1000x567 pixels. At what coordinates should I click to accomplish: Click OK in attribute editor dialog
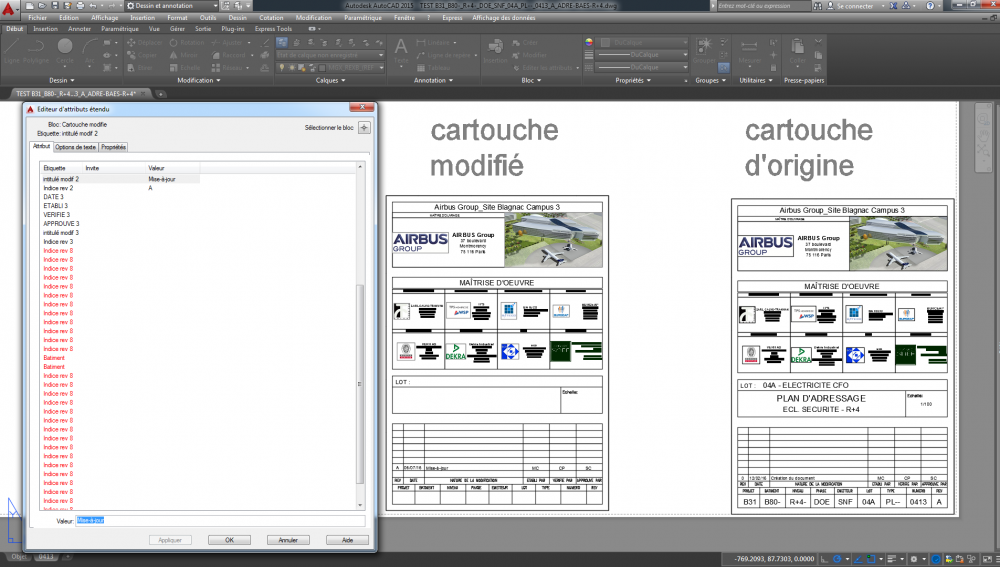coord(229,540)
